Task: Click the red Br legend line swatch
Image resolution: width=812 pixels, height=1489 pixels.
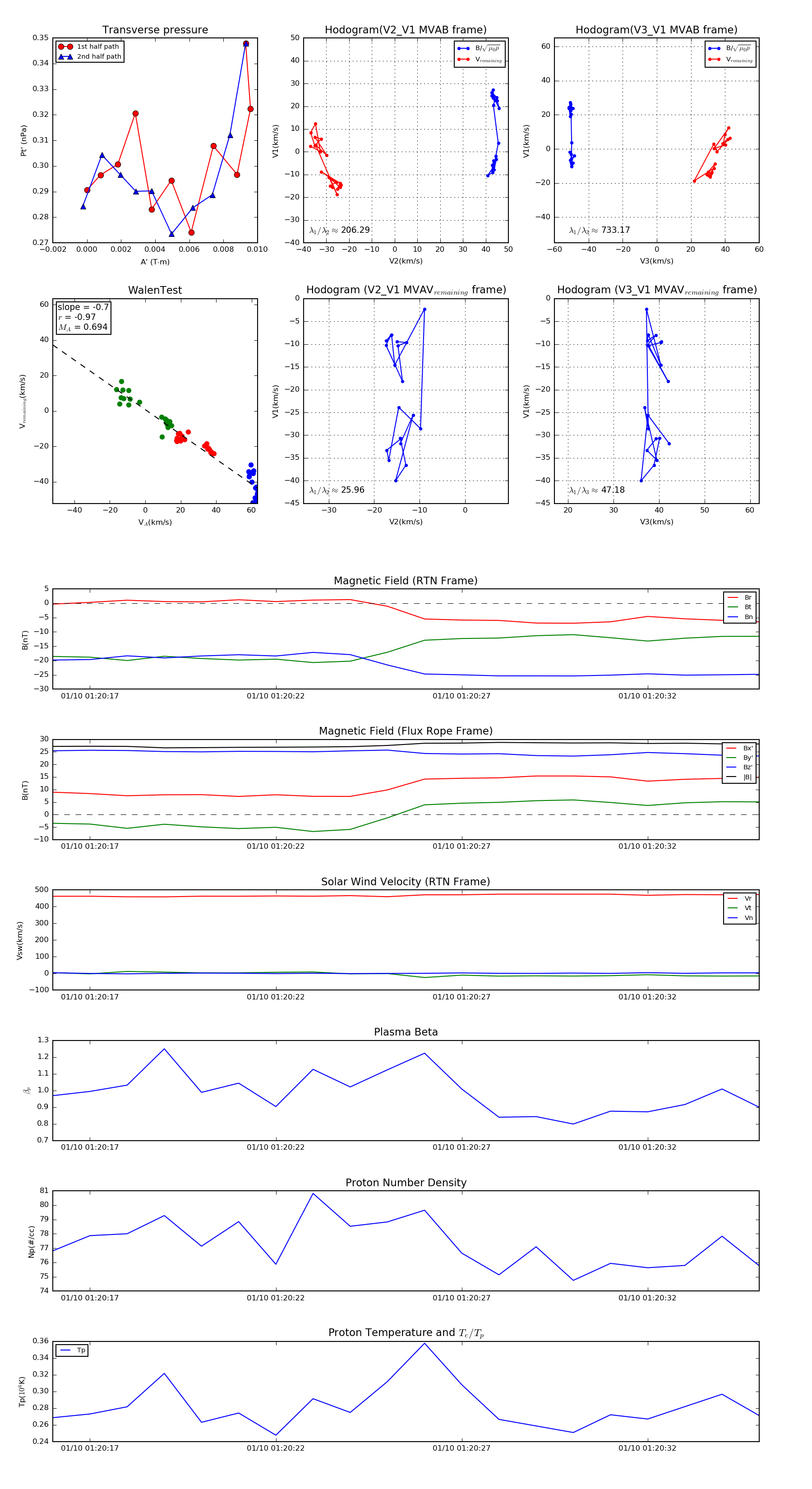Action: [x=732, y=598]
